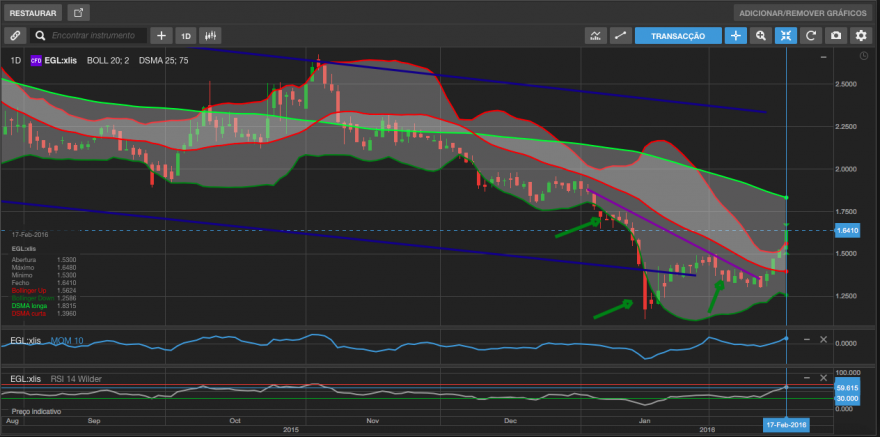This screenshot has width=880, height=437.
Task: Take a chart snapshot with camera icon
Action: coord(836,35)
